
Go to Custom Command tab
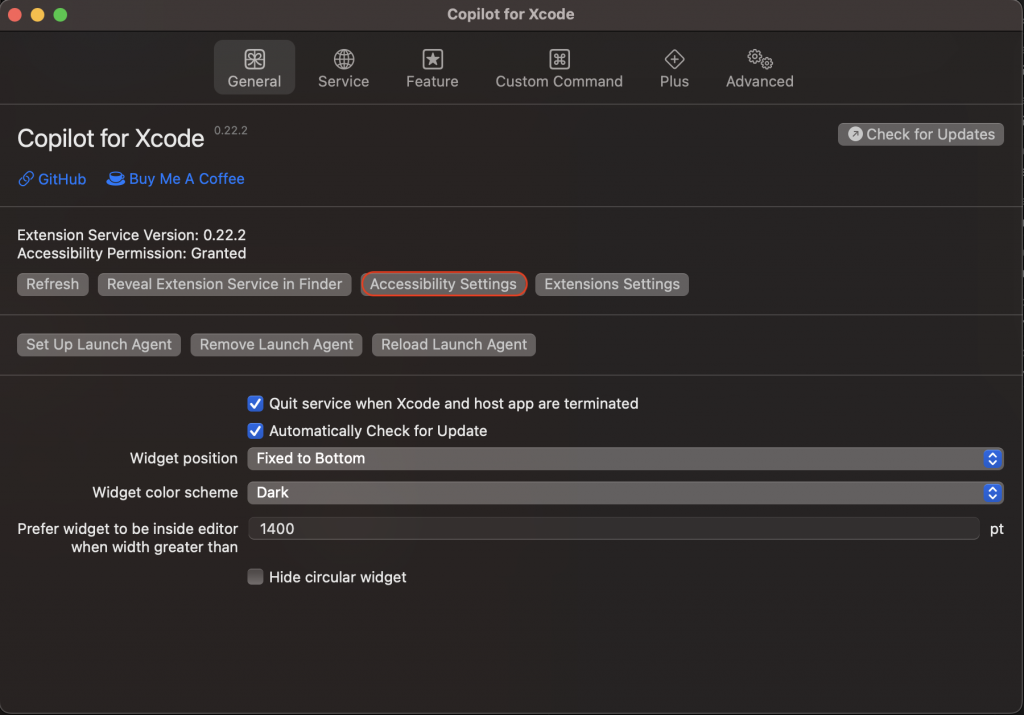pyautogui.click(x=559, y=68)
